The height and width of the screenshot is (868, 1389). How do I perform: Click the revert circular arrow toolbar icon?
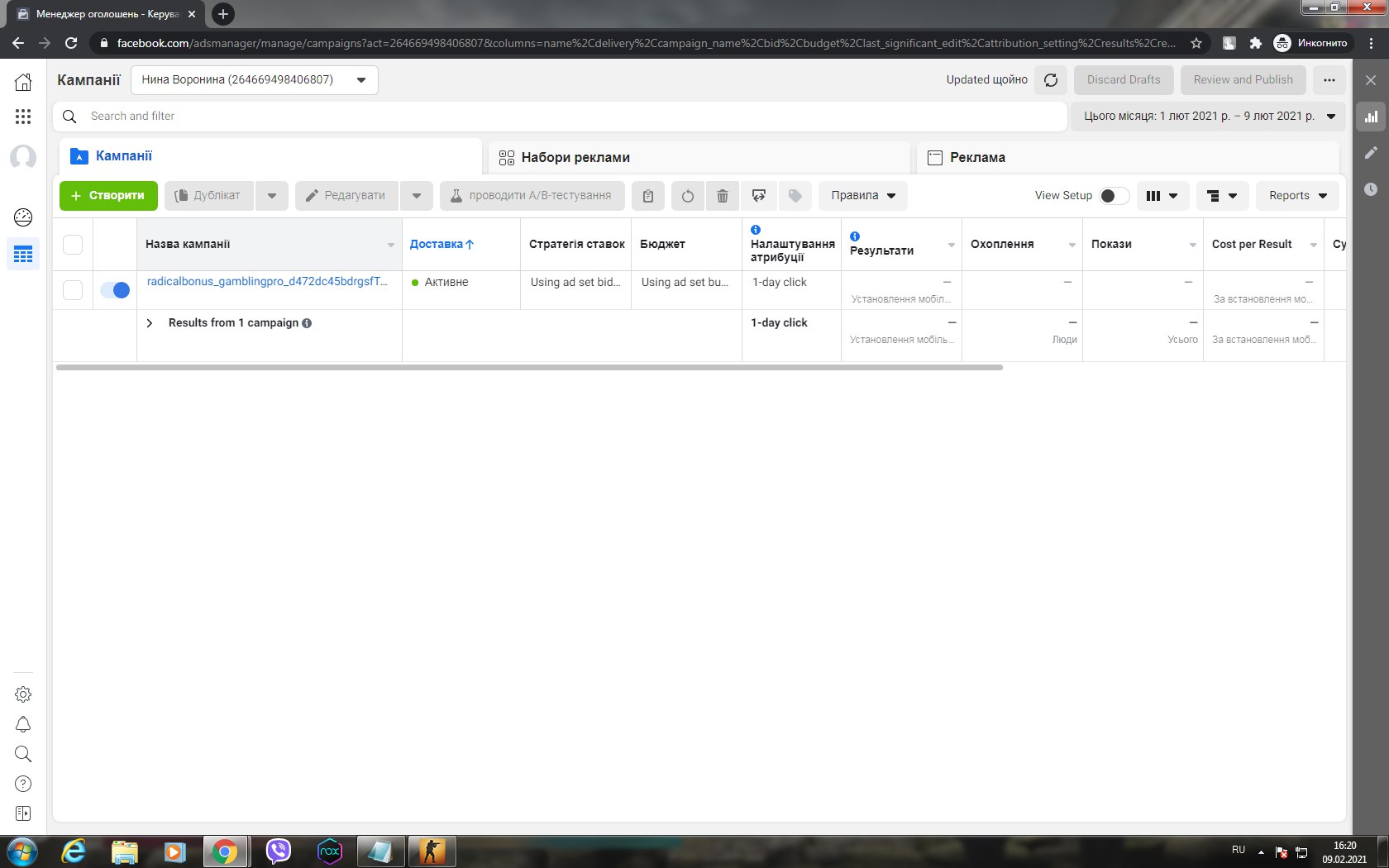click(687, 196)
